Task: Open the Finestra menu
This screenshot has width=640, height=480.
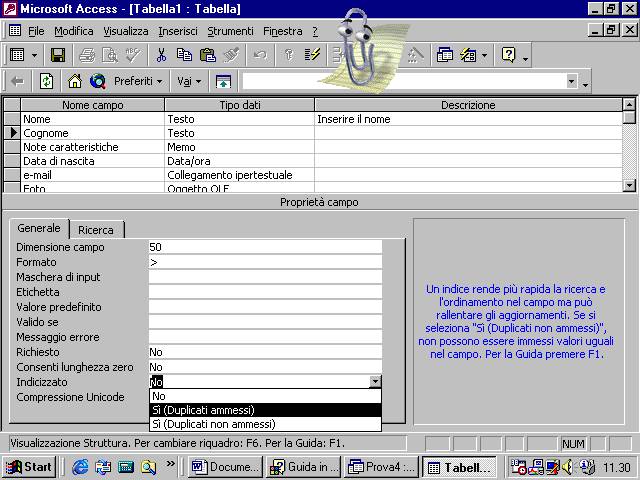Action: click(x=282, y=31)
